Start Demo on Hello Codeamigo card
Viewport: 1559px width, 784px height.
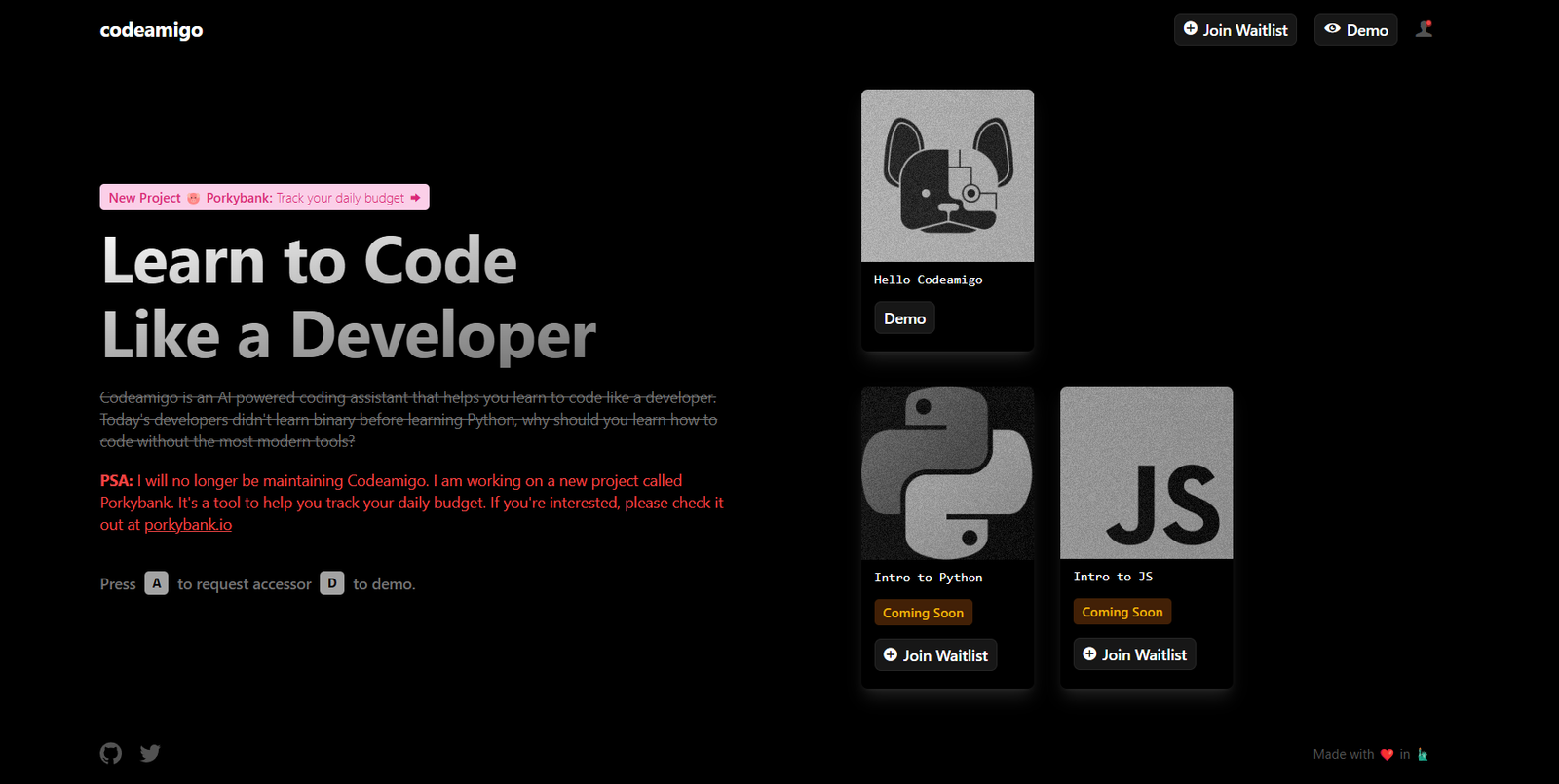[904, 318]
